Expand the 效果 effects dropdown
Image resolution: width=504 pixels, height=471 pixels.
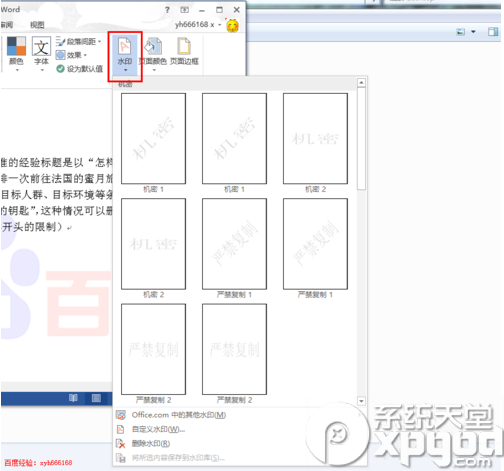point(71,55)
